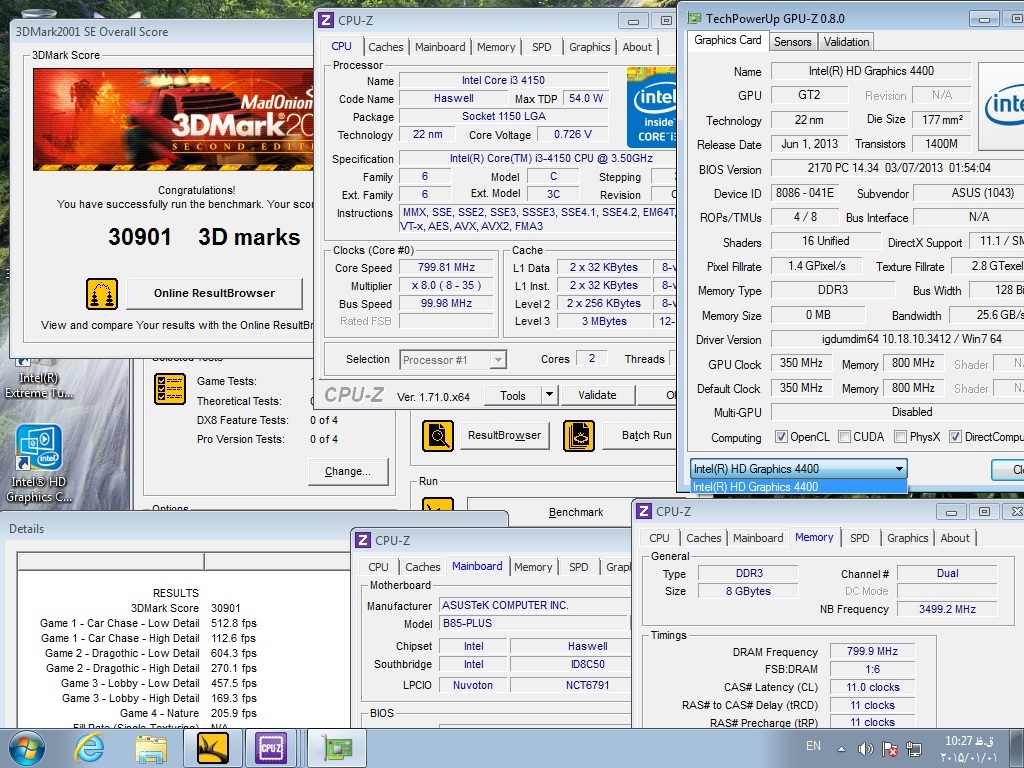Click the Batch Run icon

coord(579,436)
